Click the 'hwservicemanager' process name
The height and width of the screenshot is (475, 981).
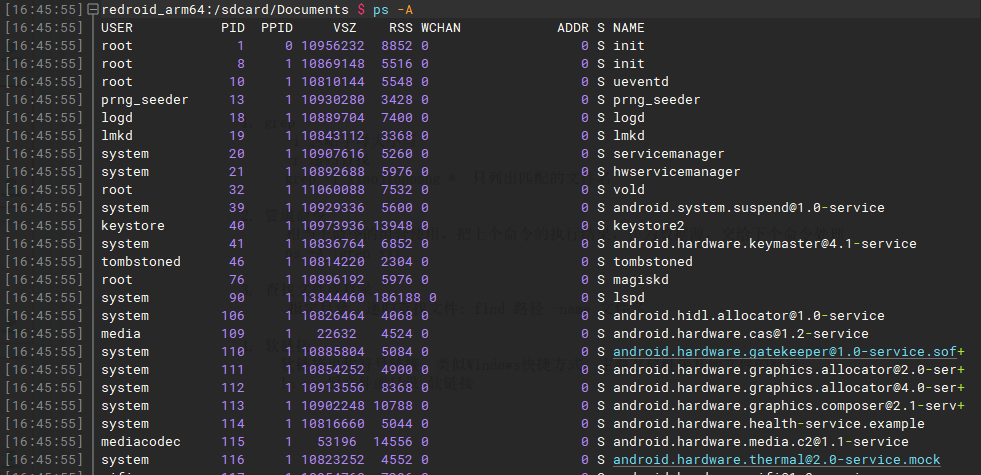[x=677, y=172]
